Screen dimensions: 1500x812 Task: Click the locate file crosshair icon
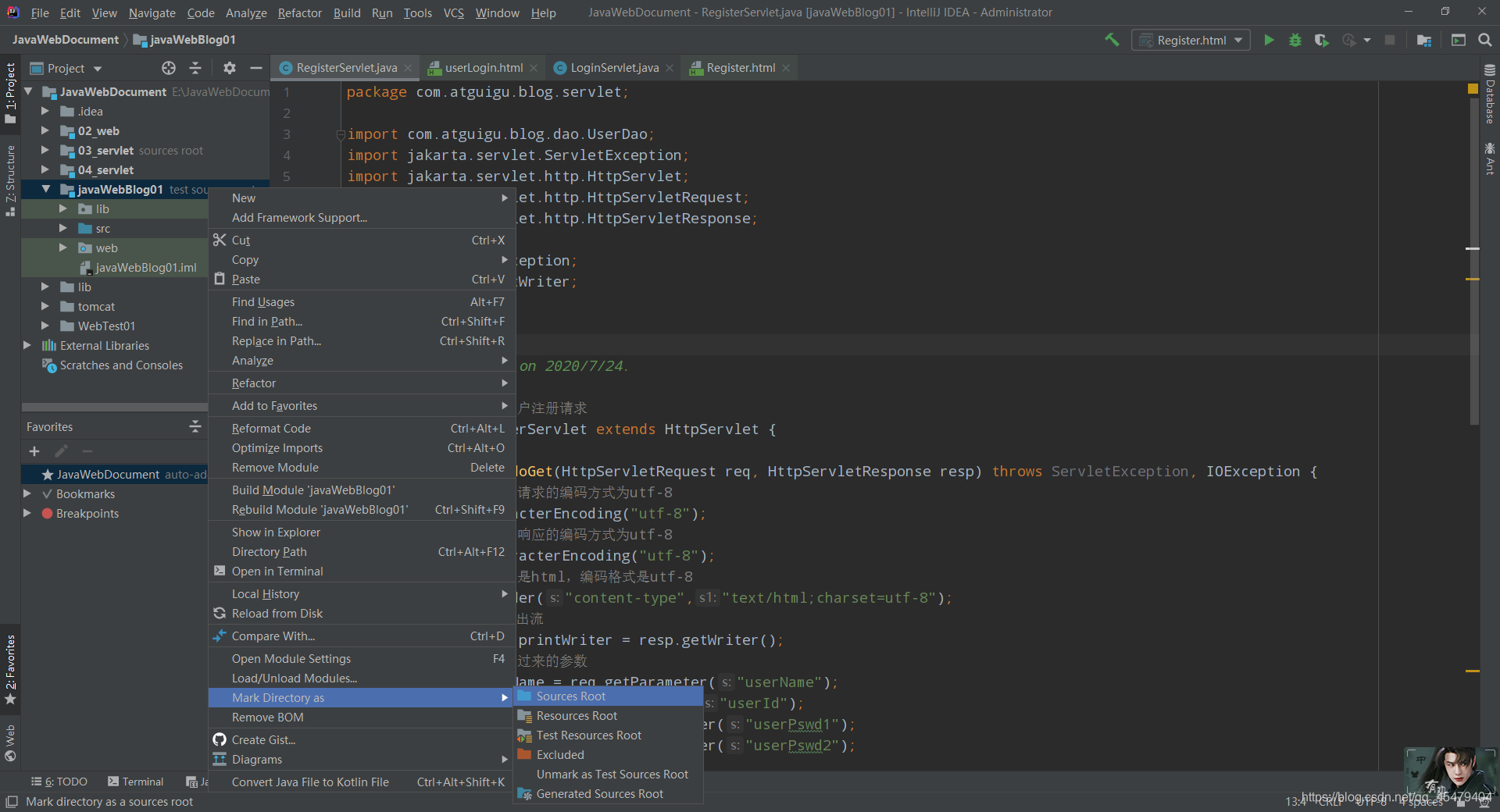coord(169,68)
